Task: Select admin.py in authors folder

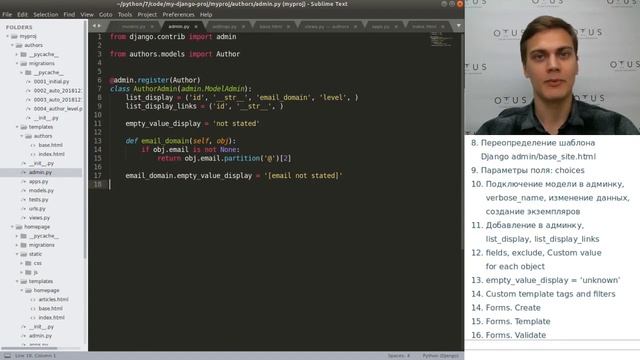Action: tap(40, 172)
